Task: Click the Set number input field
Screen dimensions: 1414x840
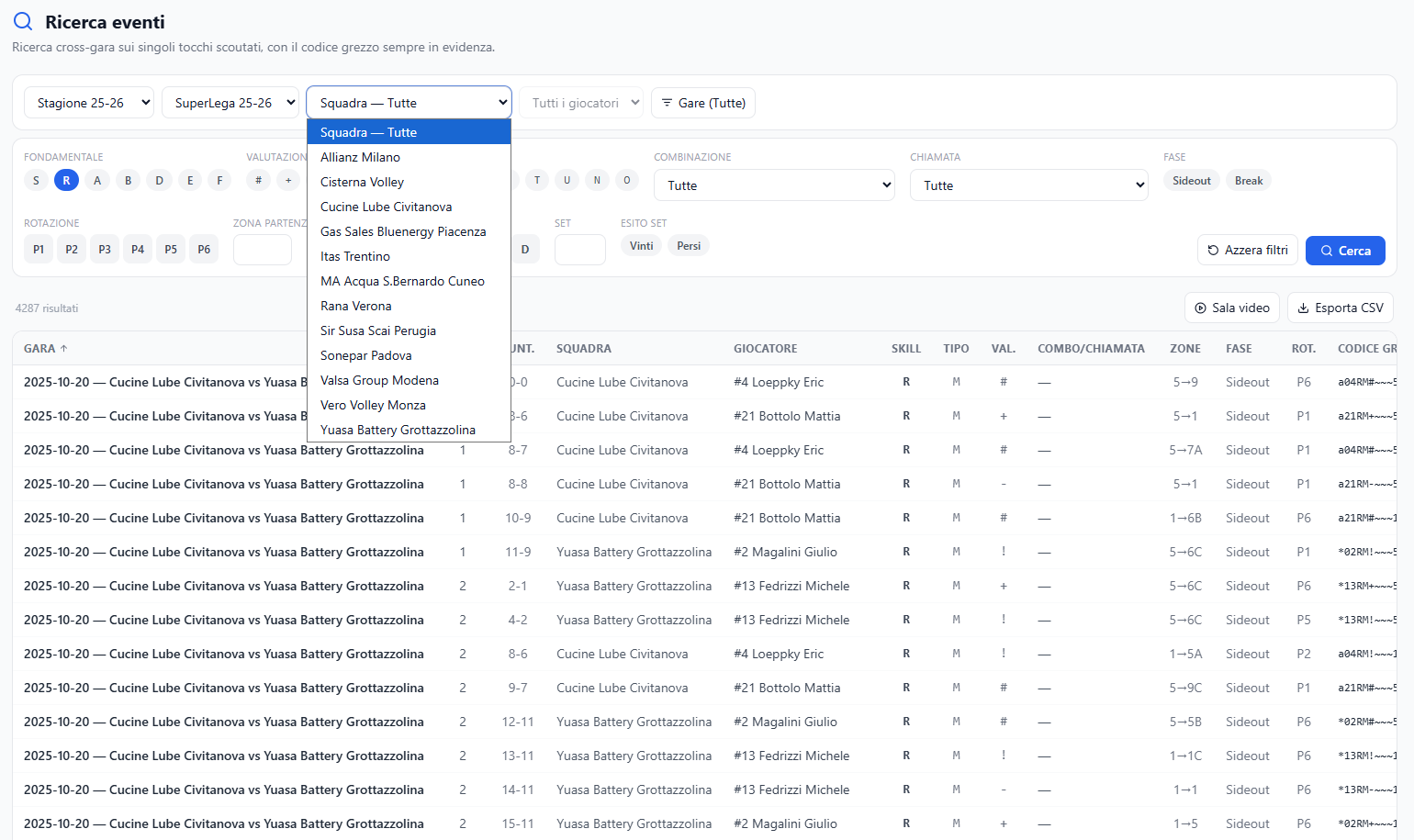Action: point(580,250)
